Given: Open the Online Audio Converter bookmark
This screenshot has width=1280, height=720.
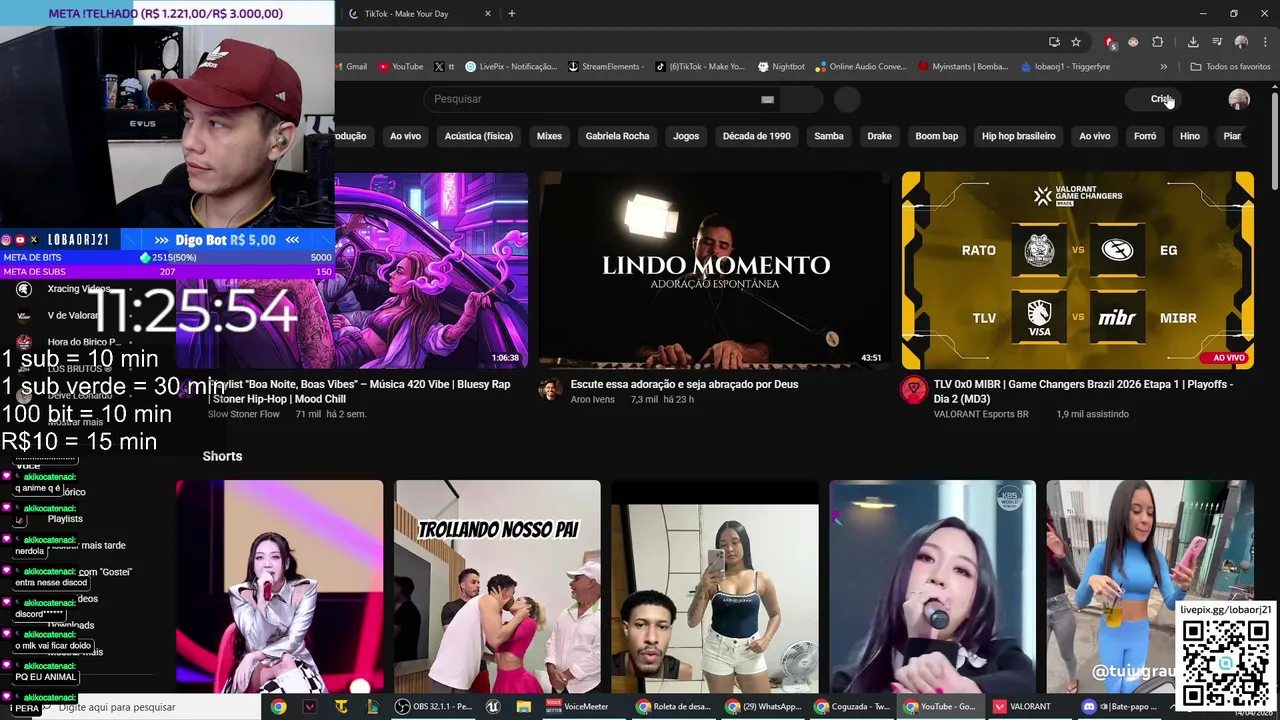Looking at the screenshot, I should [861, 67].
